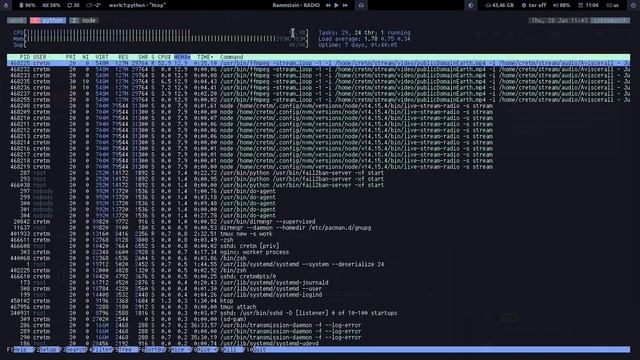The height and width of the screenshot is (360, 640).
Task: Toggle the 'tor off' indicator
Action: [x=534, y=5]
